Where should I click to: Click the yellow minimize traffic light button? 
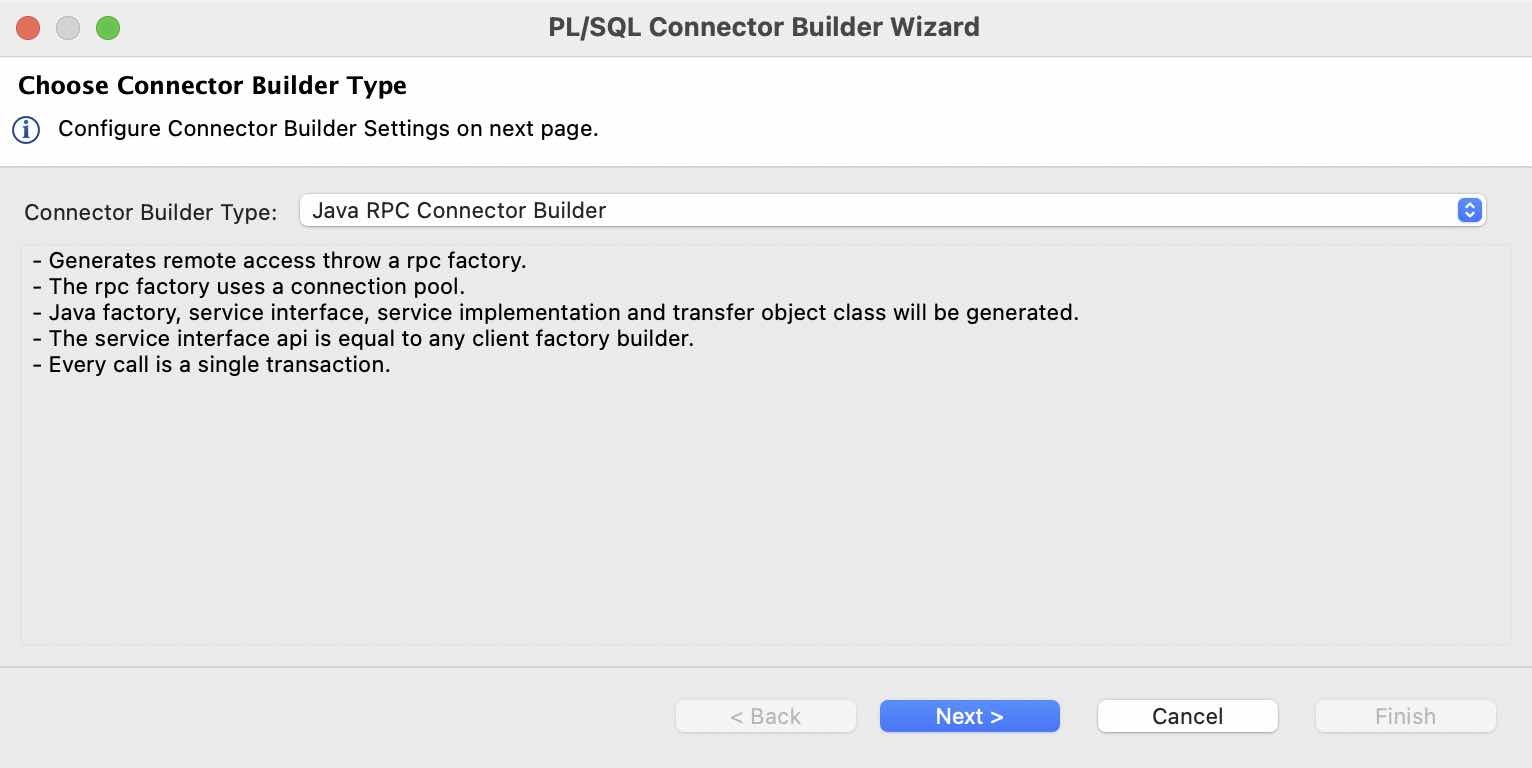tap(67, 28)
